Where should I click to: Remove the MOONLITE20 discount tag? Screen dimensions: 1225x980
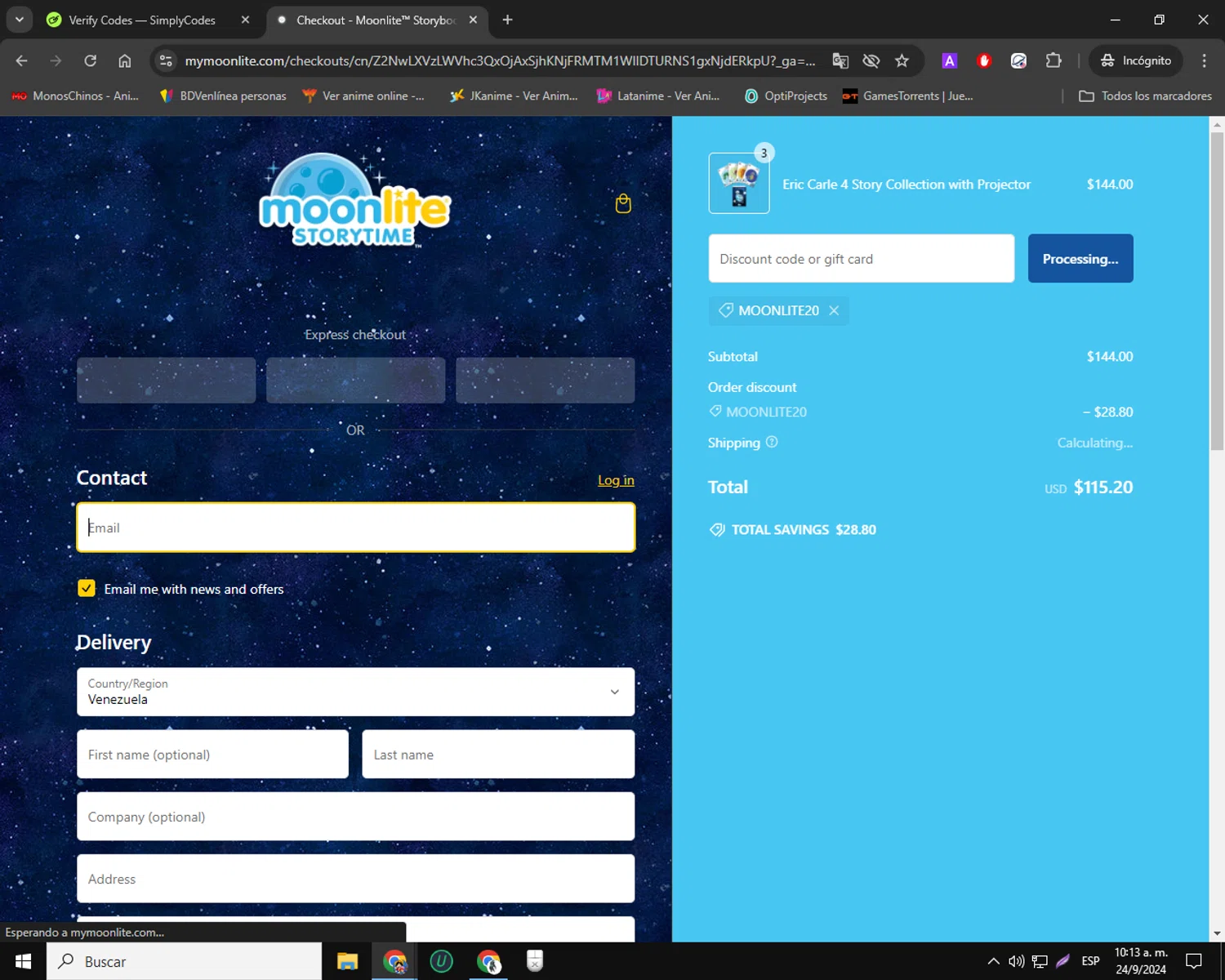coord(834,310)
